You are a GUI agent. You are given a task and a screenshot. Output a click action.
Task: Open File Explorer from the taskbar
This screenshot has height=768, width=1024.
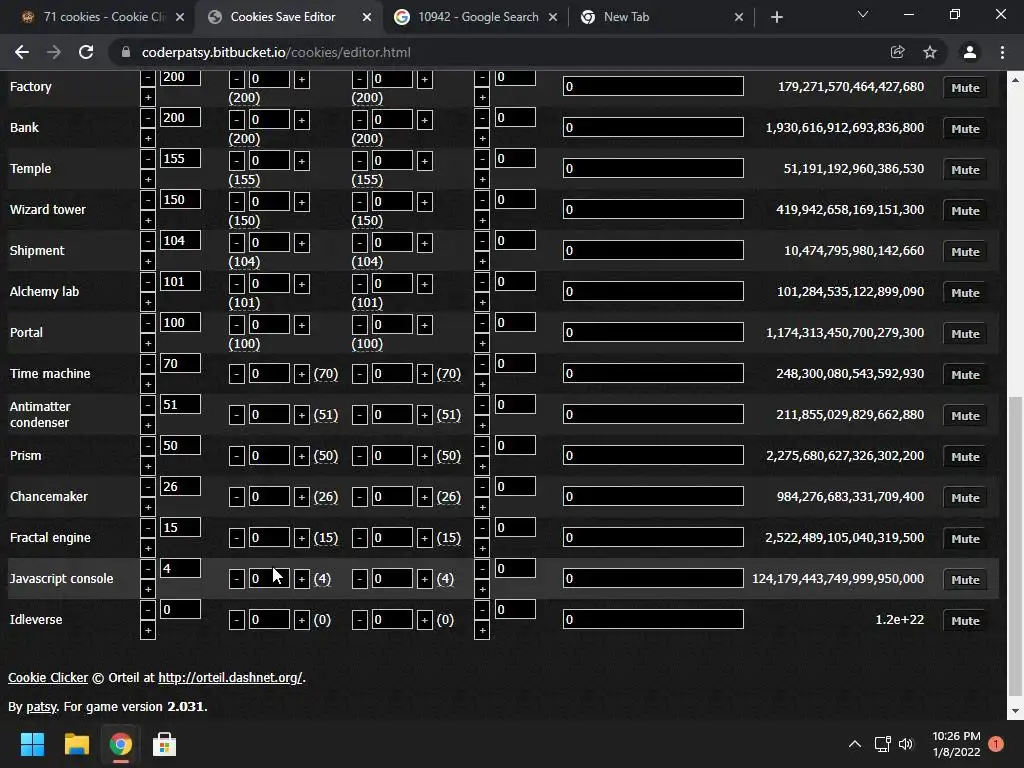(x=76, y=744)
